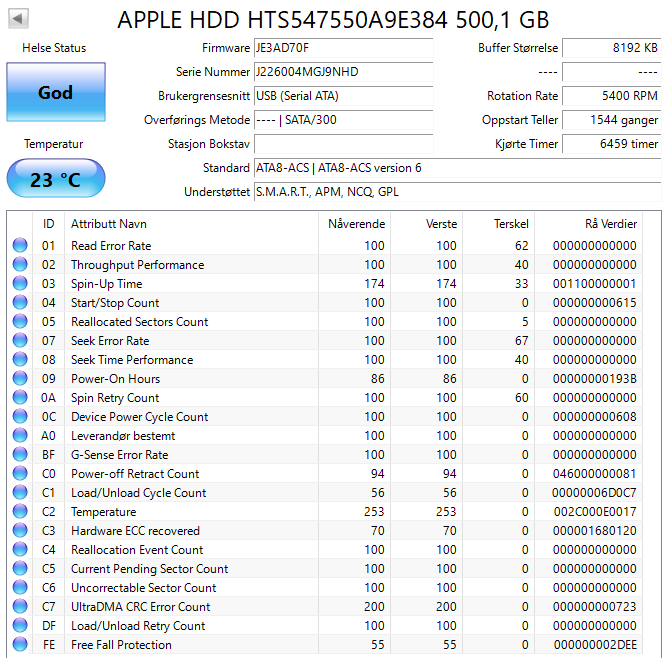Click the Firmware value field JE3AD70F
The image size is (667, 658).
click(343, 48)
